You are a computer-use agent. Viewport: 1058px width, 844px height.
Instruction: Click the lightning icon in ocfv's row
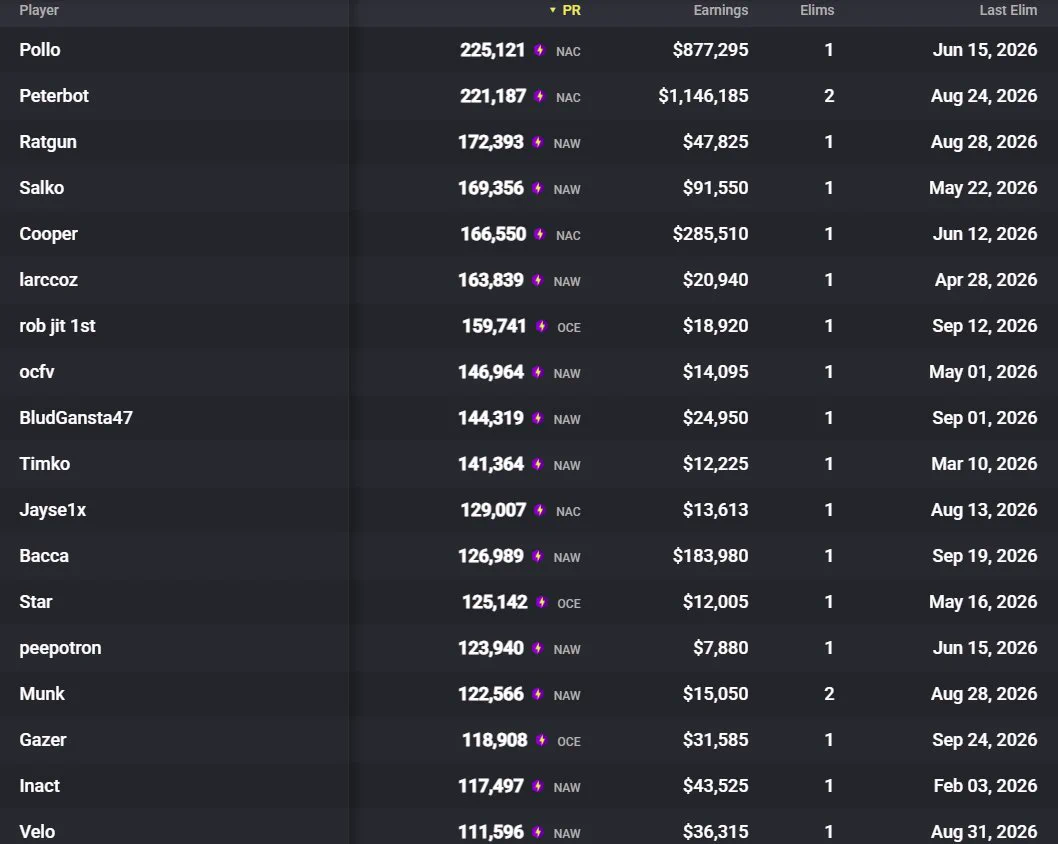[537, 372]
